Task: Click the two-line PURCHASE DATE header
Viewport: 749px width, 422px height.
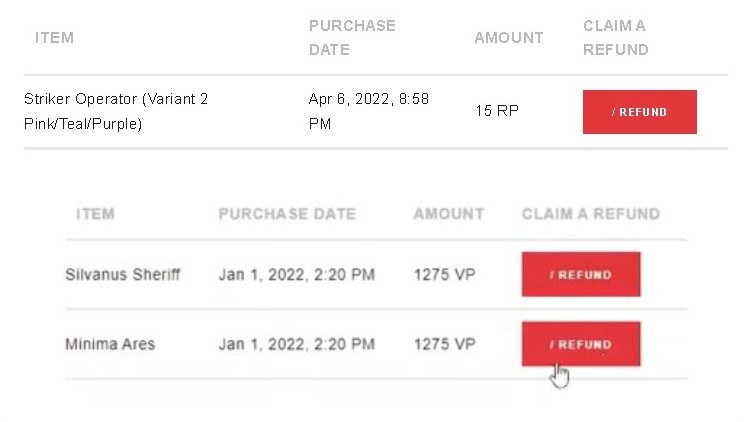Action: point(353,37)
